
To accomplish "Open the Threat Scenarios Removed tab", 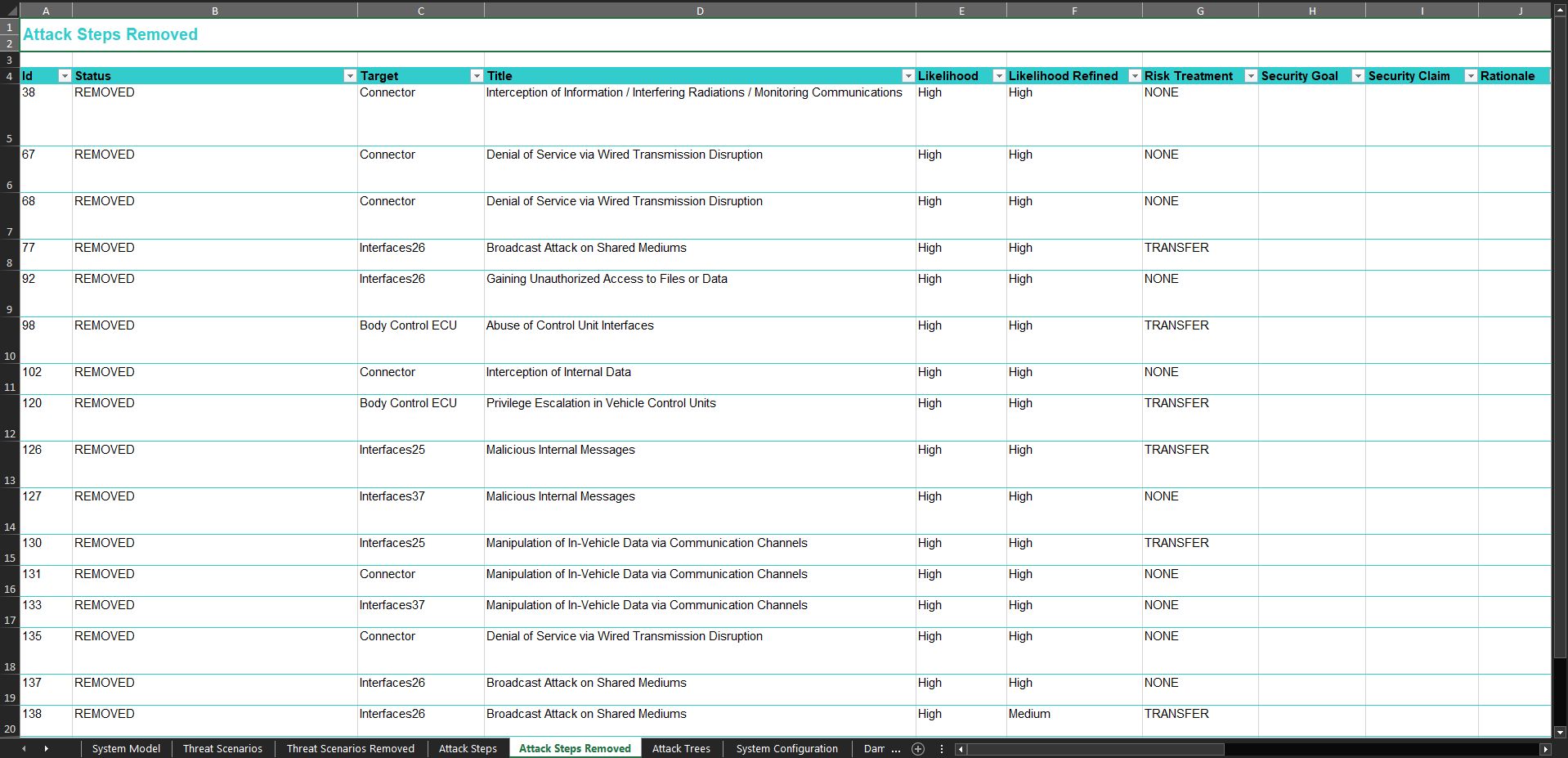I will [x=350, y=749].
